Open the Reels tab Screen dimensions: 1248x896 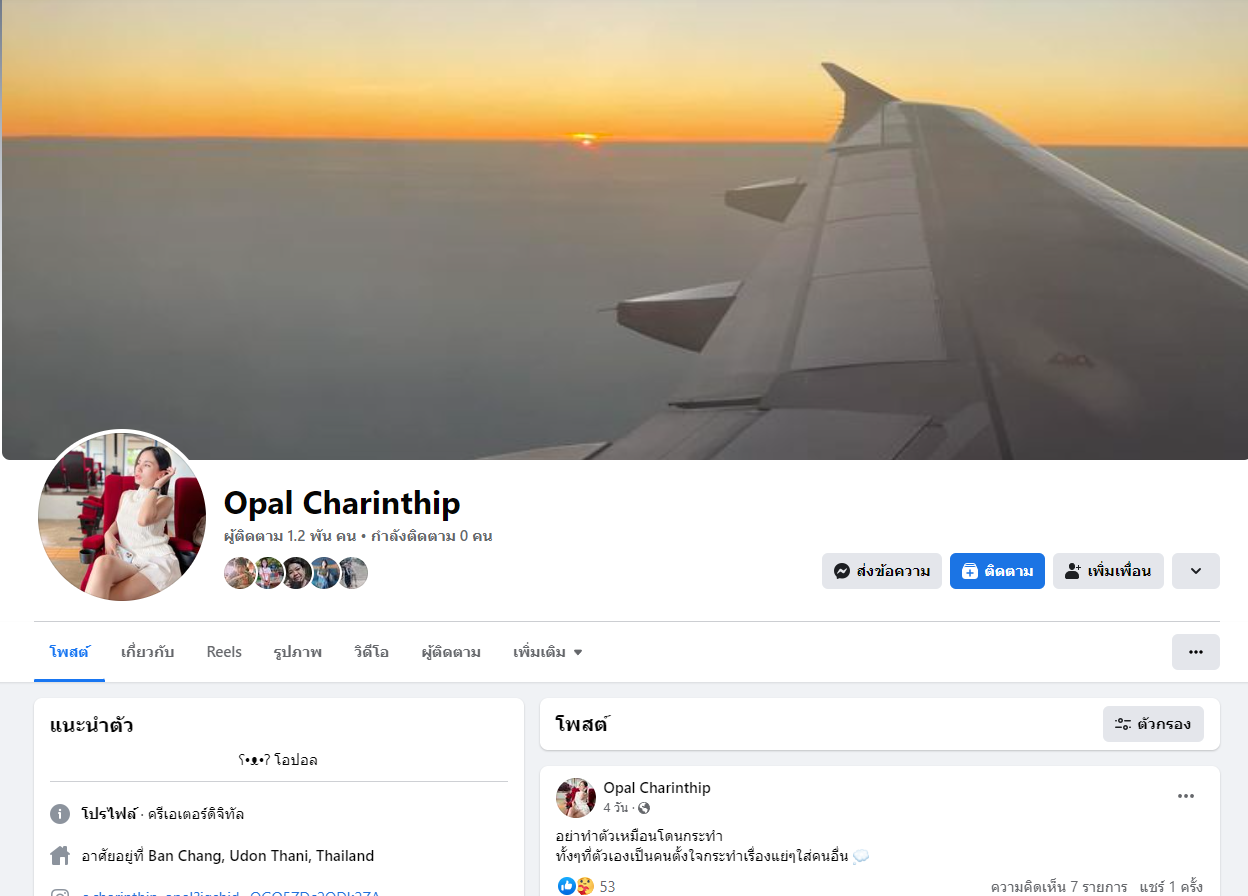pyautogui.click(x=224, y=652)
